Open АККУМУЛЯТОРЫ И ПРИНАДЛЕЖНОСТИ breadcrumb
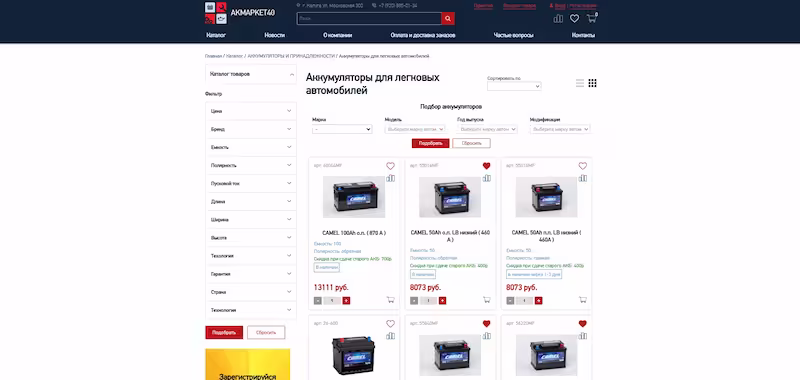The width and height of the screenshot is (800, 380). (x=291, y=56)
